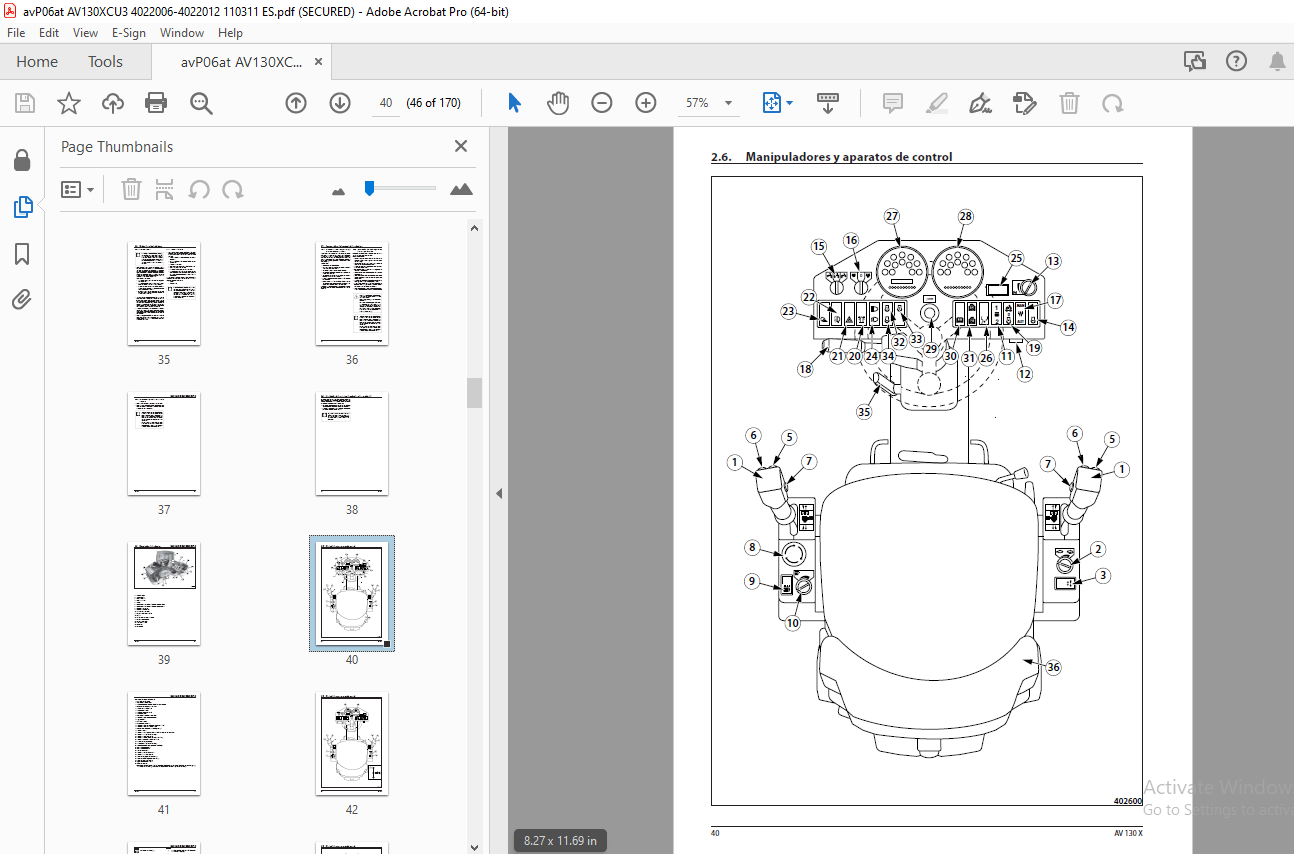The height and width of the screenshot is (854, 1294).
Task: Collapse the navigation pane with the side arrow
Action: pyautogui.click(x=498, y=493)
